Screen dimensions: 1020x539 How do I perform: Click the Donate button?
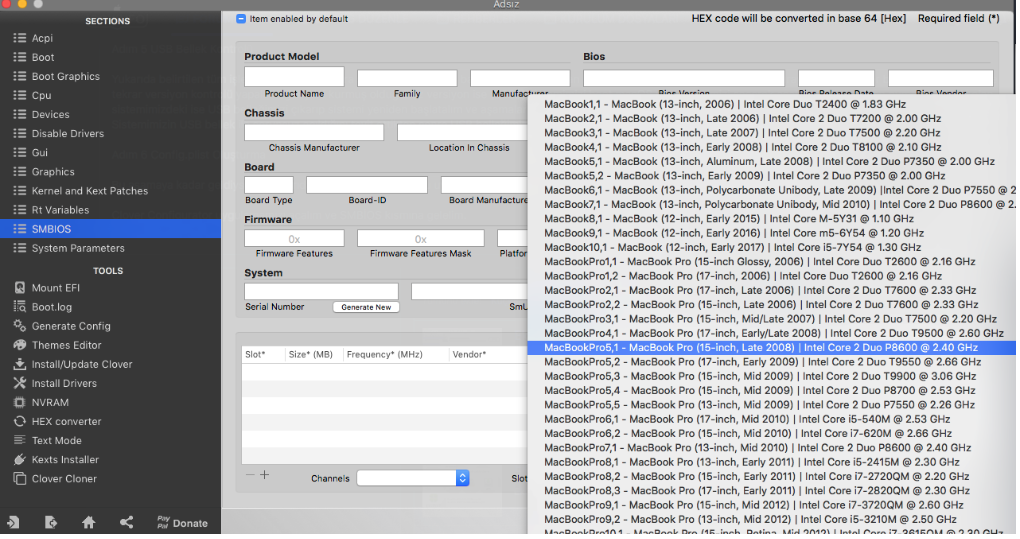pyautogui.click(x=182, y=523)
